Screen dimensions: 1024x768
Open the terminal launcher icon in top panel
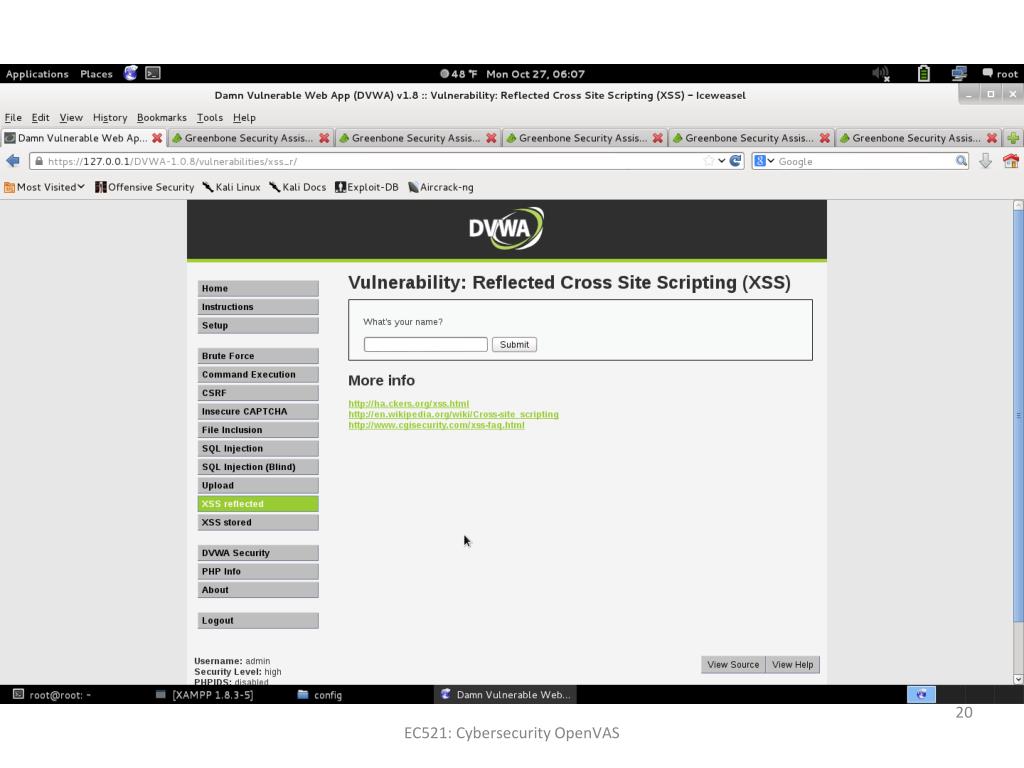153,73
